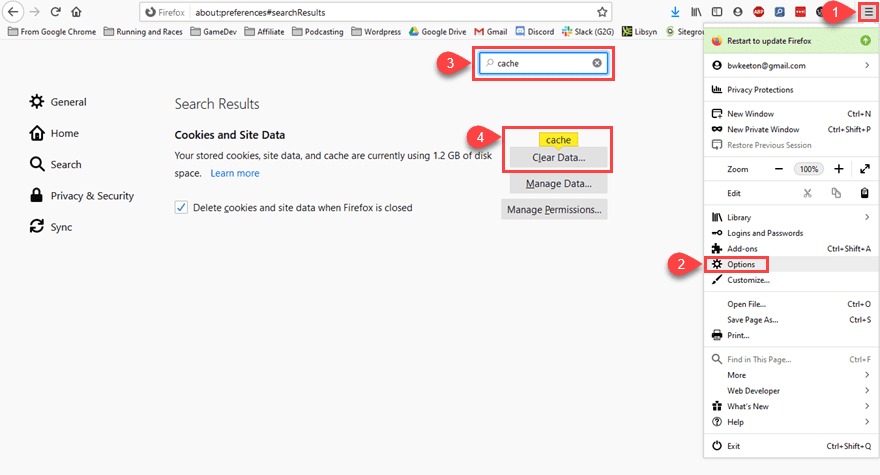880x475 pixels.
Task: Open the GameDev bookmarks folder
Action: (213, 31)
